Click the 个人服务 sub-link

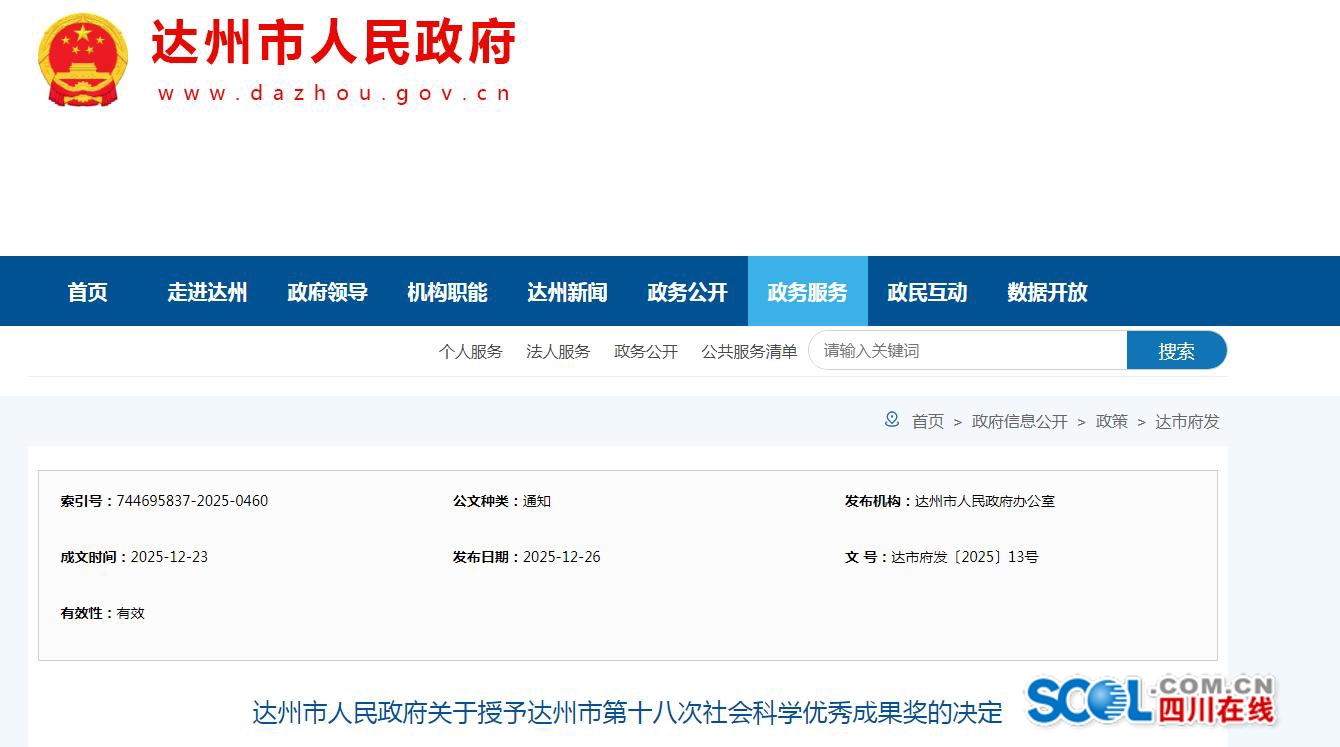(470, 352)
